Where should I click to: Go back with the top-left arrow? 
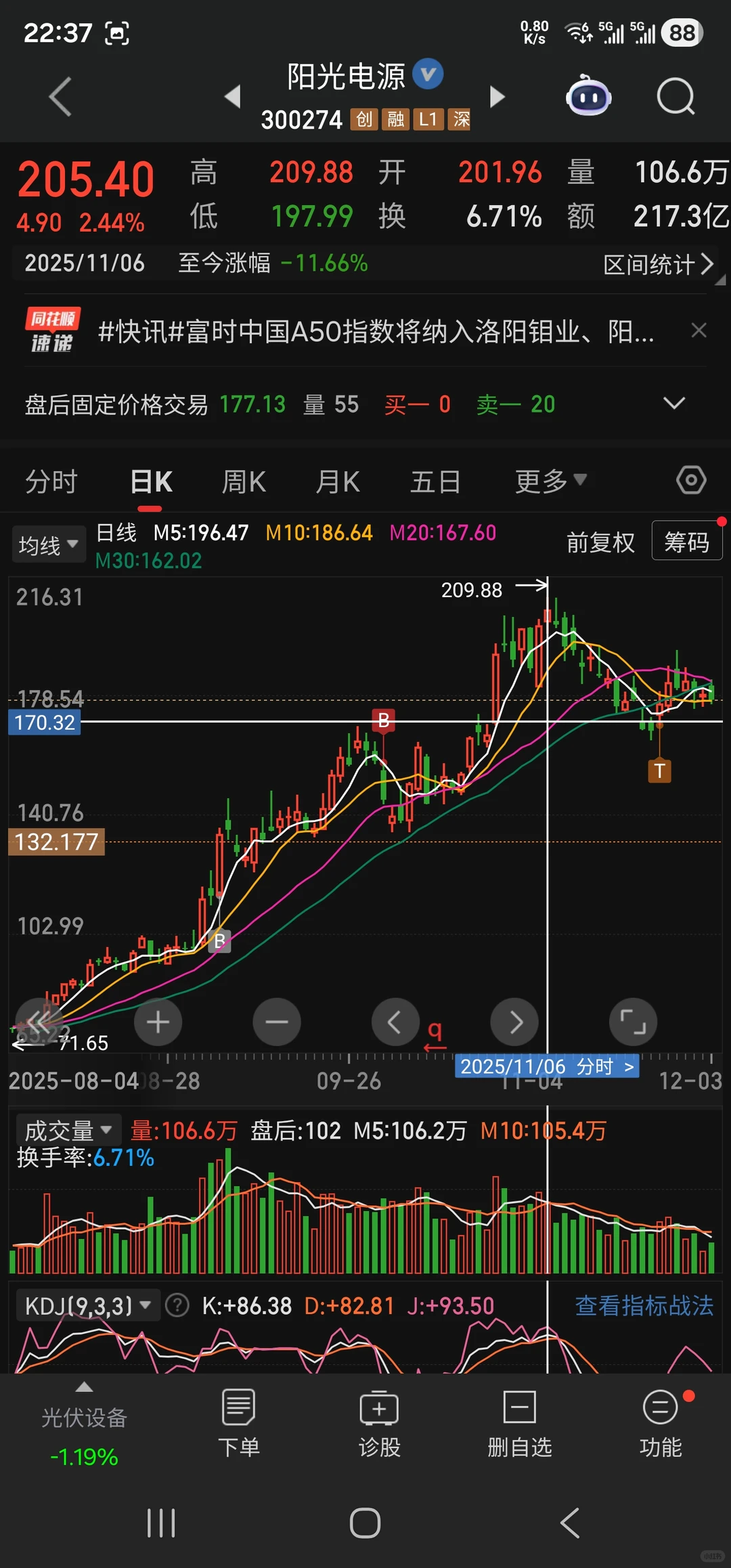(60, 97)
